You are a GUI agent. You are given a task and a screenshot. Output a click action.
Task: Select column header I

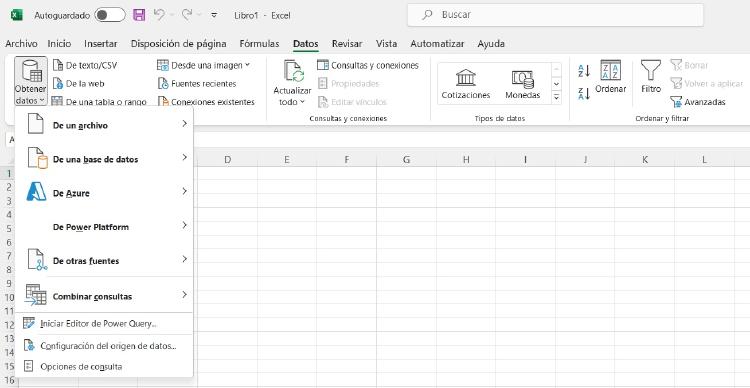(525, 159)
